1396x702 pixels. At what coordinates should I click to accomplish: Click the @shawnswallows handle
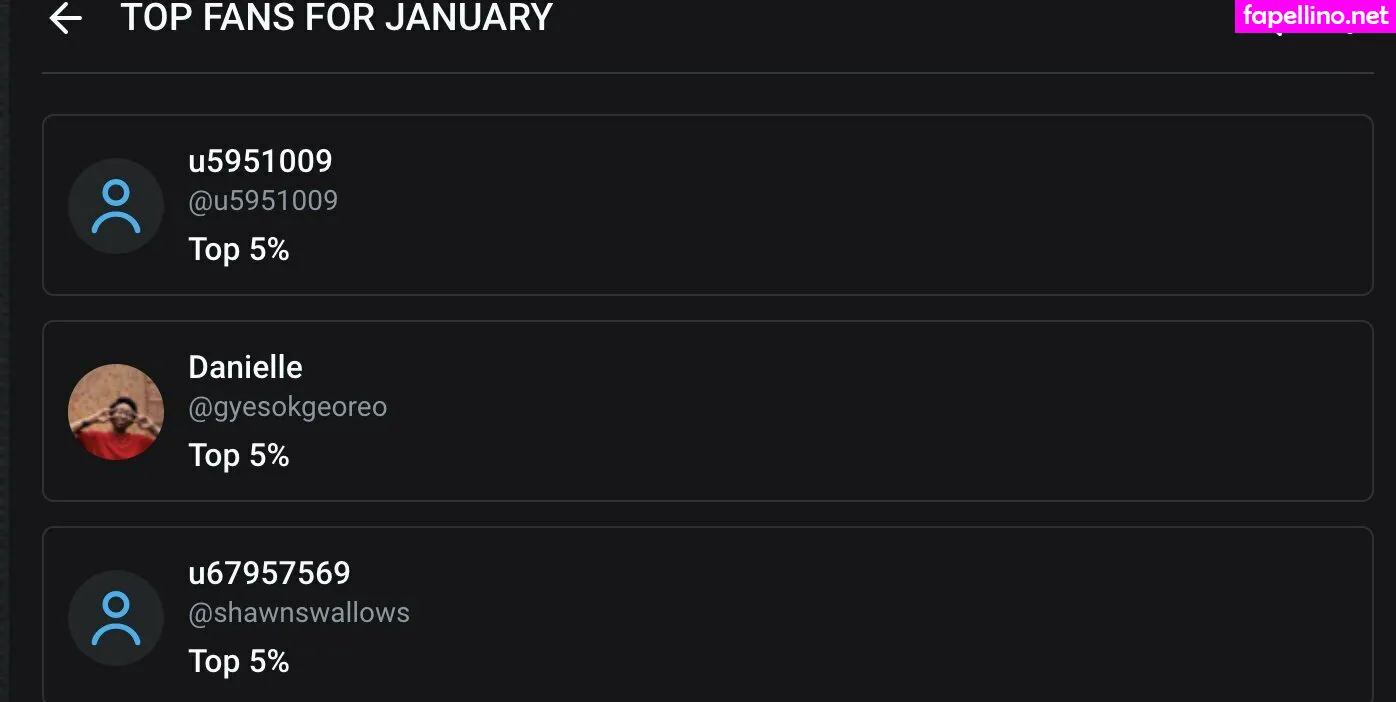(299, 613)
